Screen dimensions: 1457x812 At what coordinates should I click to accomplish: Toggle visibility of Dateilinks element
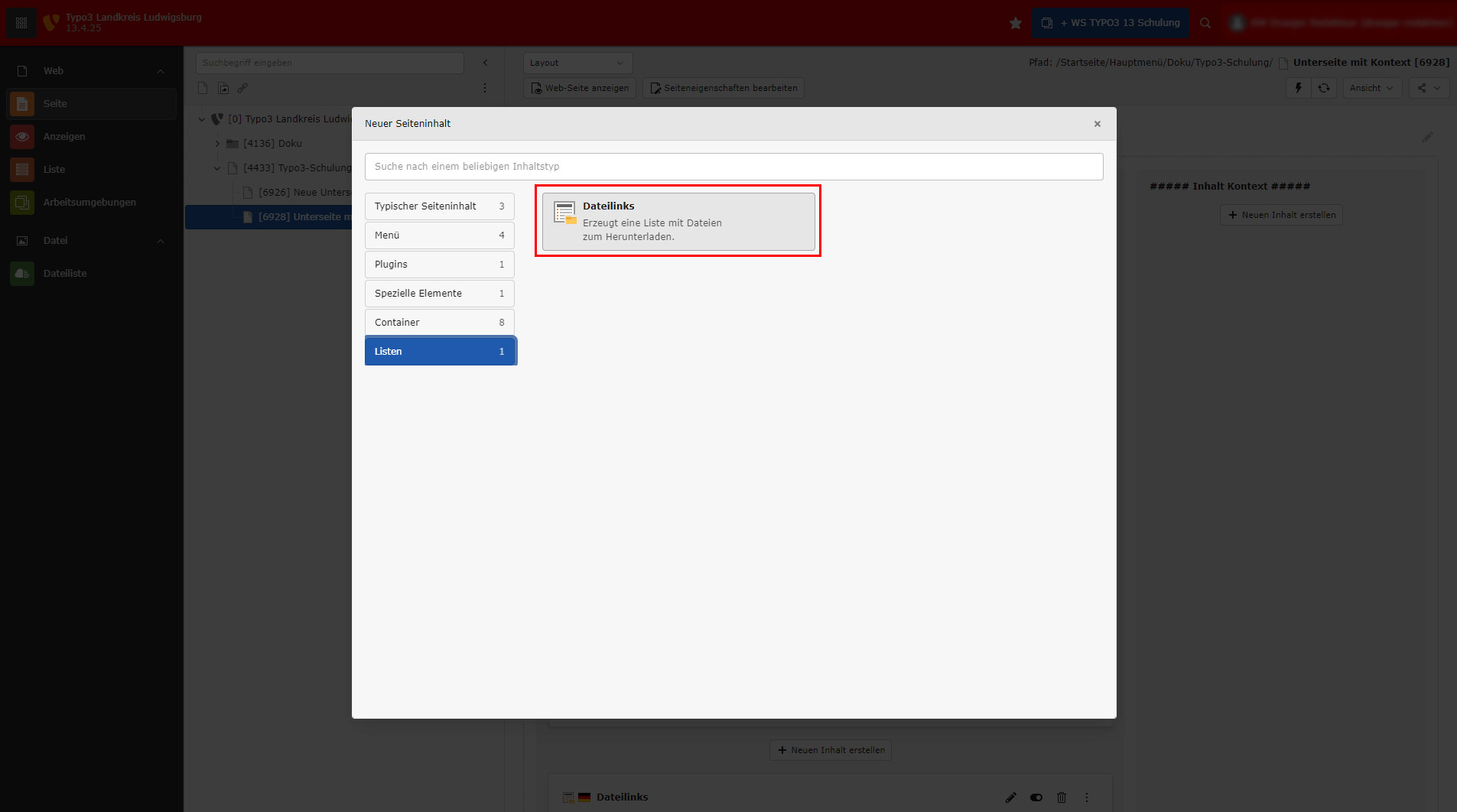[x=1036, y=797]
